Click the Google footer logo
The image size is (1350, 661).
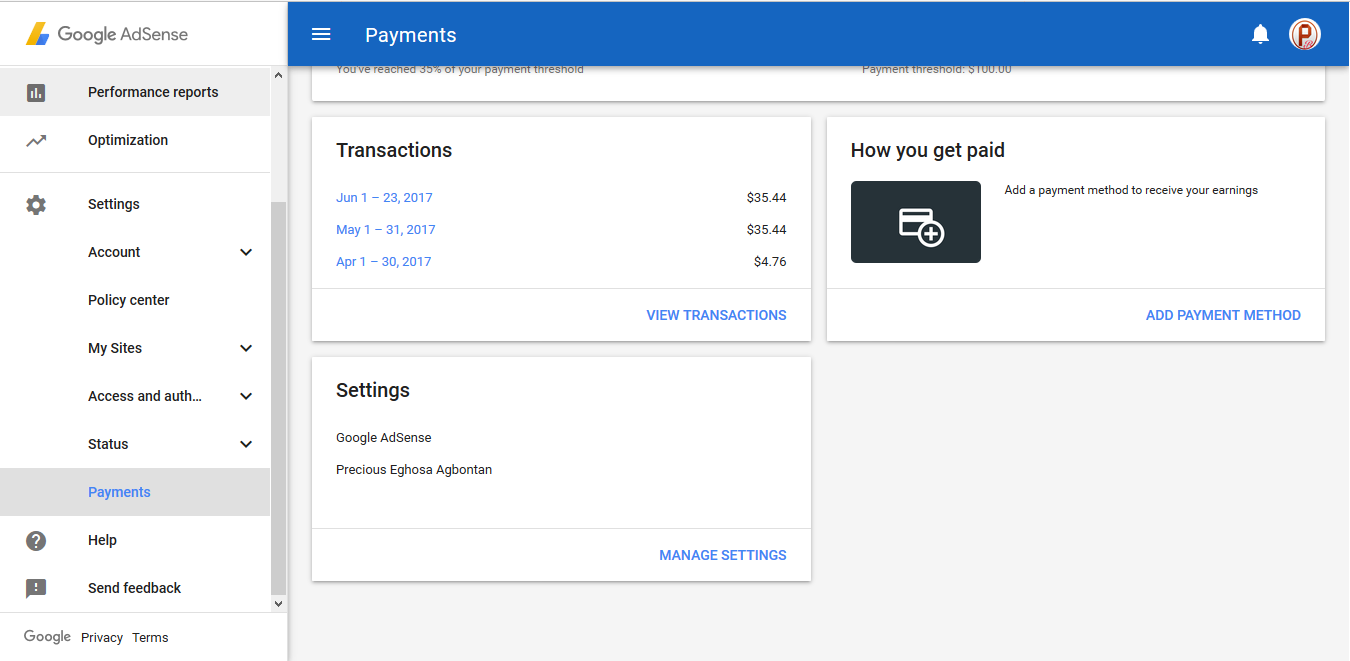click(x=47, y=637)
